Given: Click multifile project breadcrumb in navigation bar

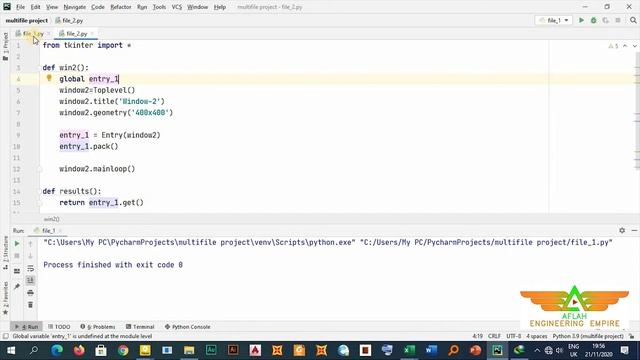Looking at the screenshot, I should [27, 20].
